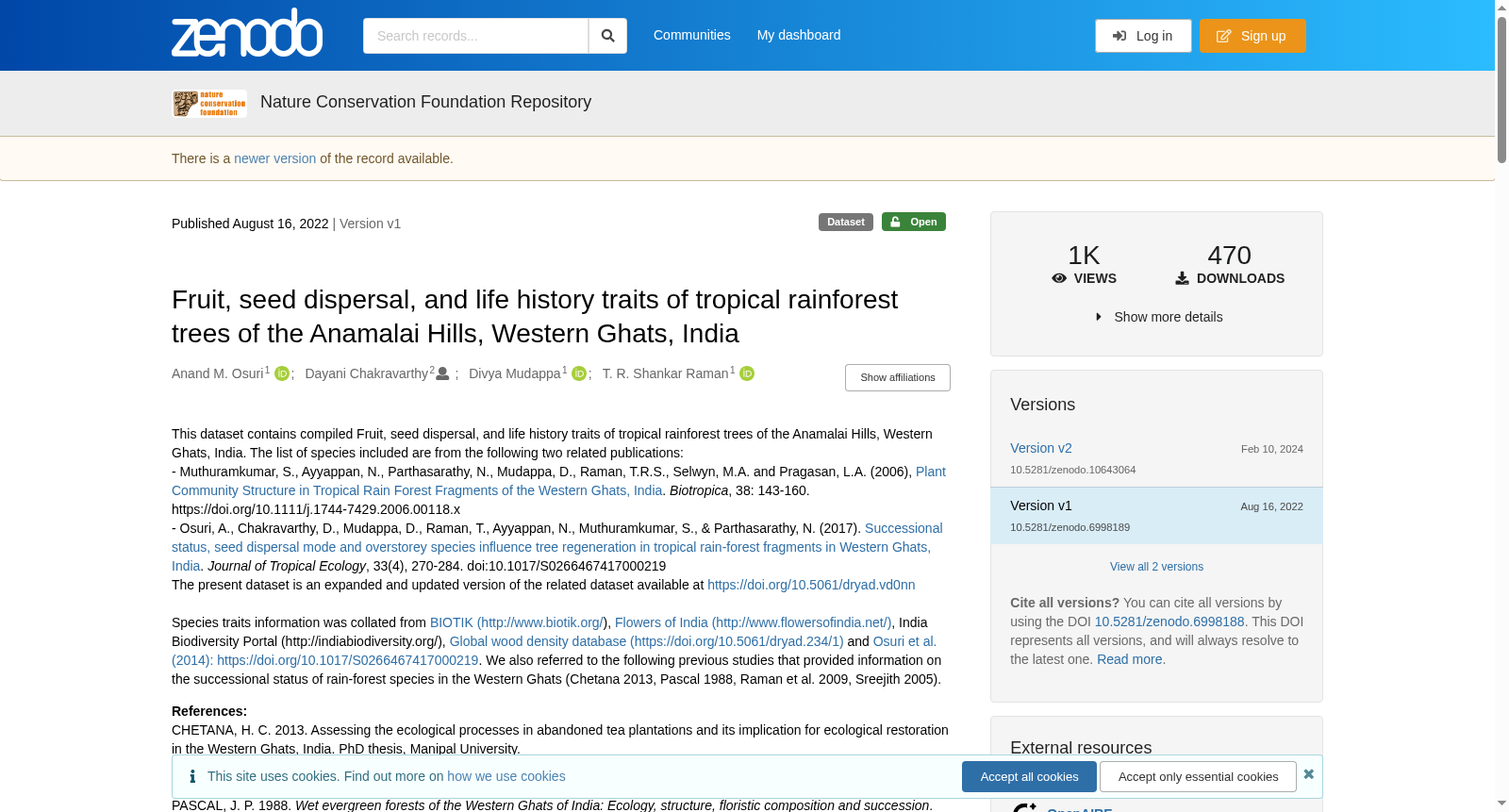Click the person icon next to Dayani Chakravarthy
Viewport: 1509px width, 812px height.
442,374
